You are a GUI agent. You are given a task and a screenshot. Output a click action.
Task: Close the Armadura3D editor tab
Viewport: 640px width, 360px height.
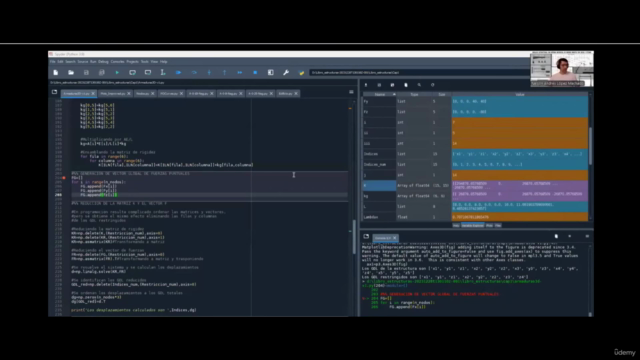click(93, 93)
